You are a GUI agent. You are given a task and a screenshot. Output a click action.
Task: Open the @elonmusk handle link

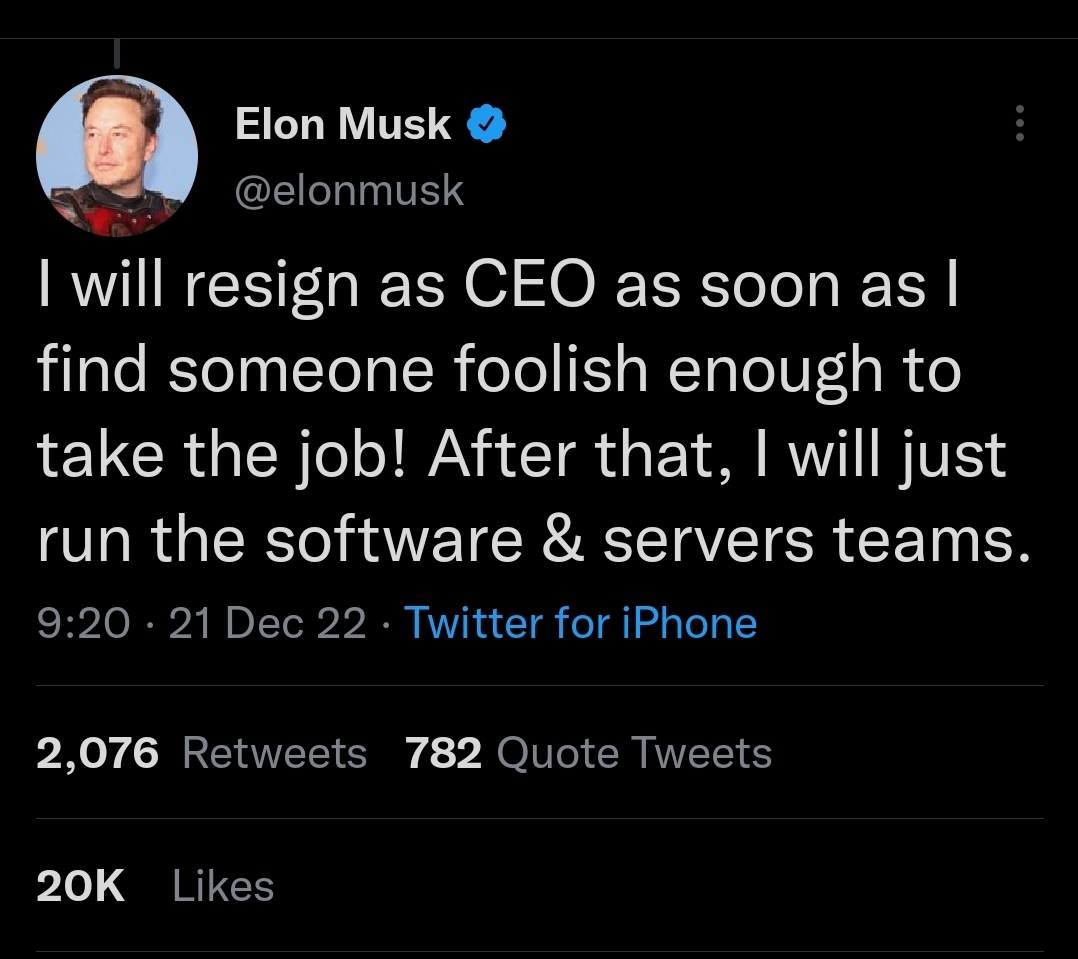[349, 189]
